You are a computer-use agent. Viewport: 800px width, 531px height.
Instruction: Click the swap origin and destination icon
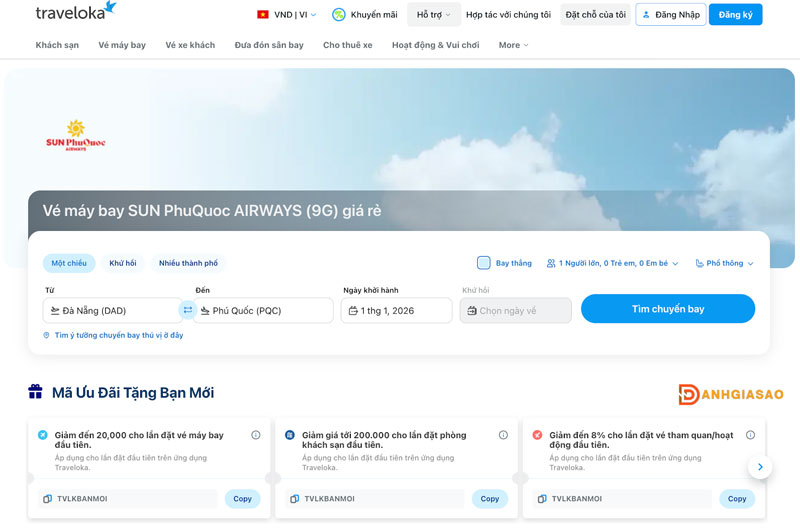(187, 310)
